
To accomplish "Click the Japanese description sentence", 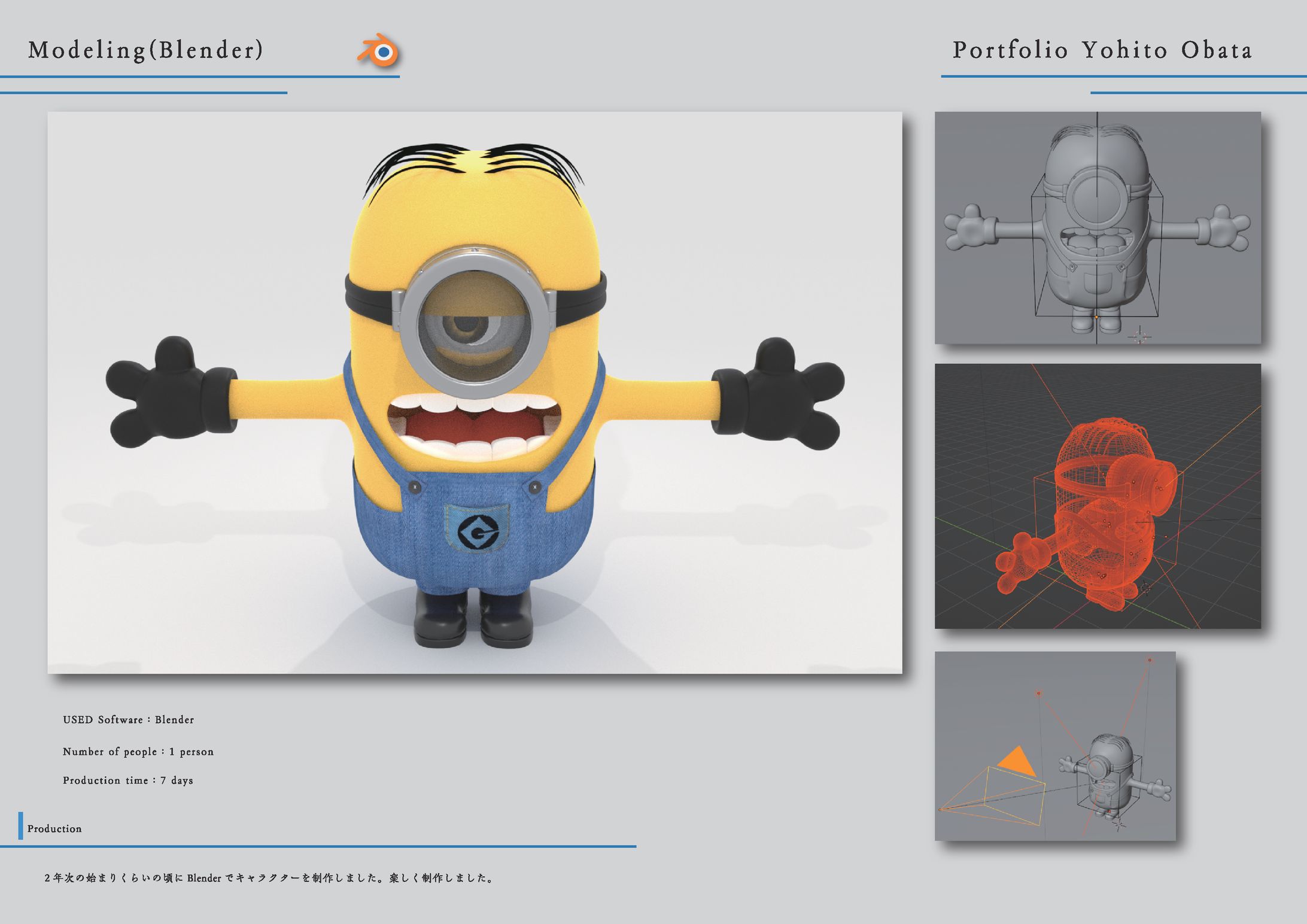I will click(x=269, y=878).
